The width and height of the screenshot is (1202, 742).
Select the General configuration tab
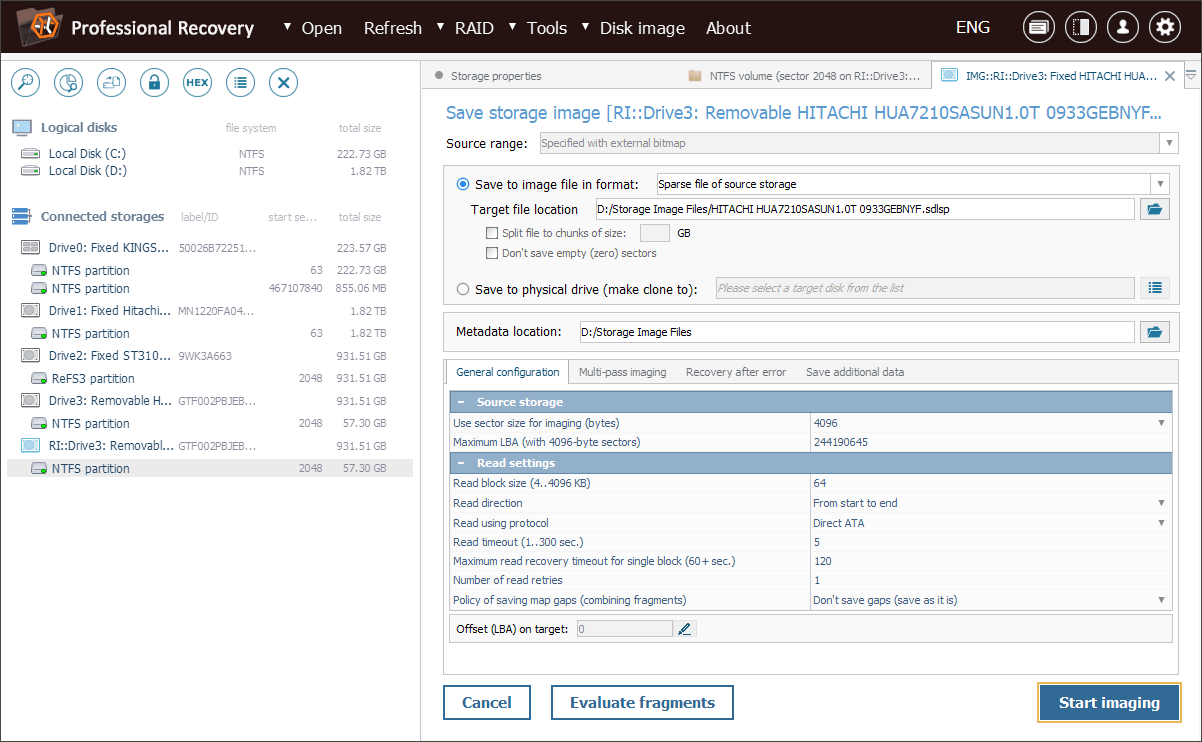pyautogui.click(x=507, y=372)
